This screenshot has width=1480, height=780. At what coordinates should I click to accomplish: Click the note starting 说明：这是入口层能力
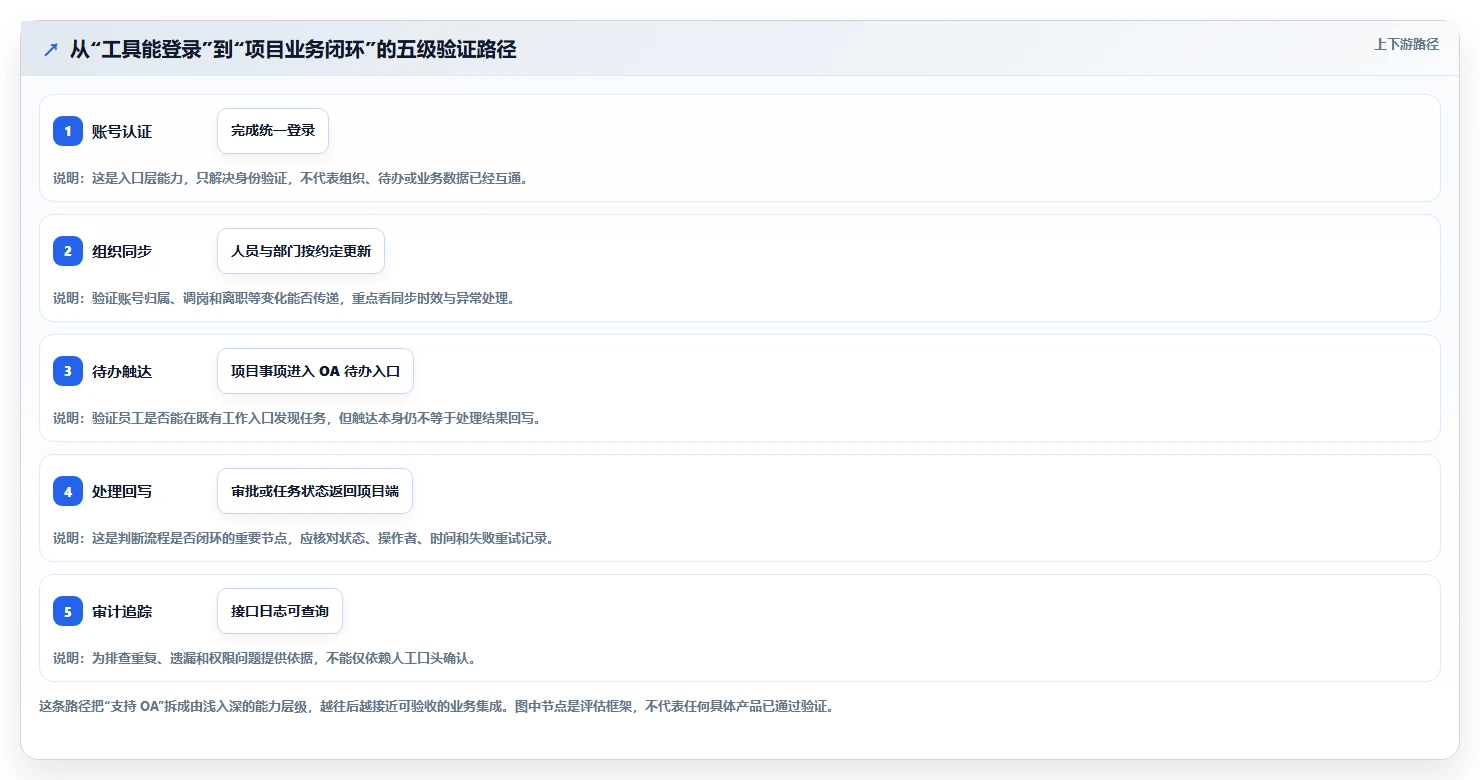291,178
